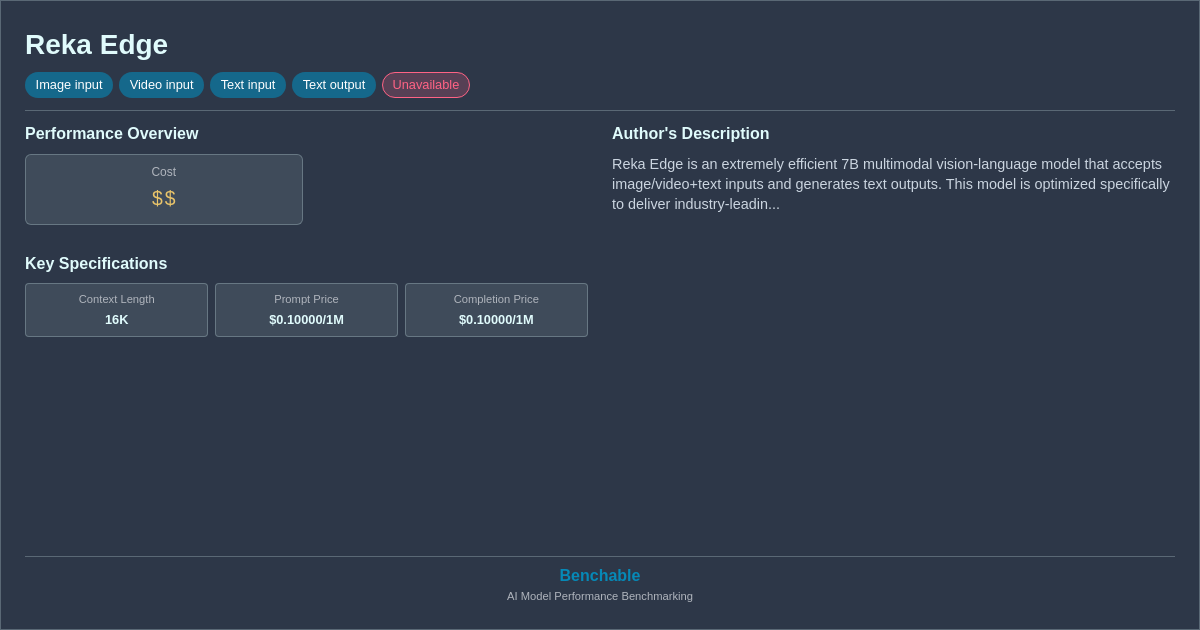Click the Author's Description heading
Viewport: 1200px width, 630px height.
691,134
